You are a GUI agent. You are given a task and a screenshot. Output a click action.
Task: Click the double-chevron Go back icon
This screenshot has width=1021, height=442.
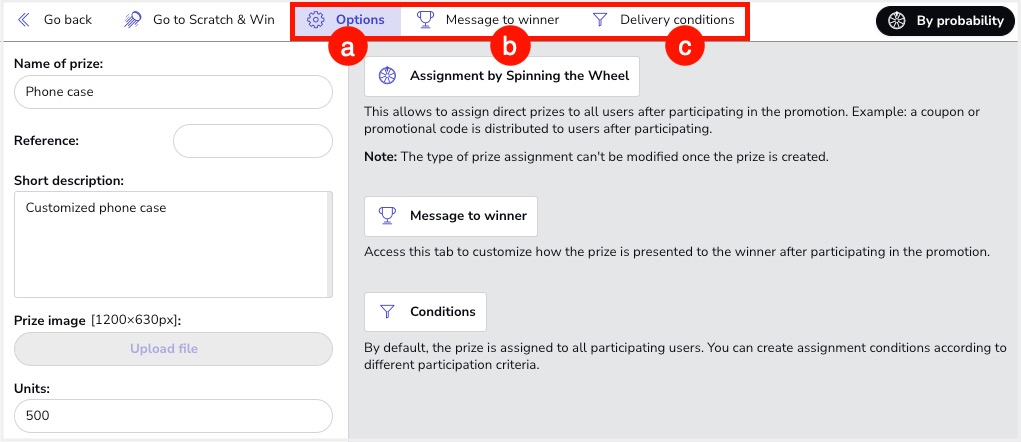point(24,20)
